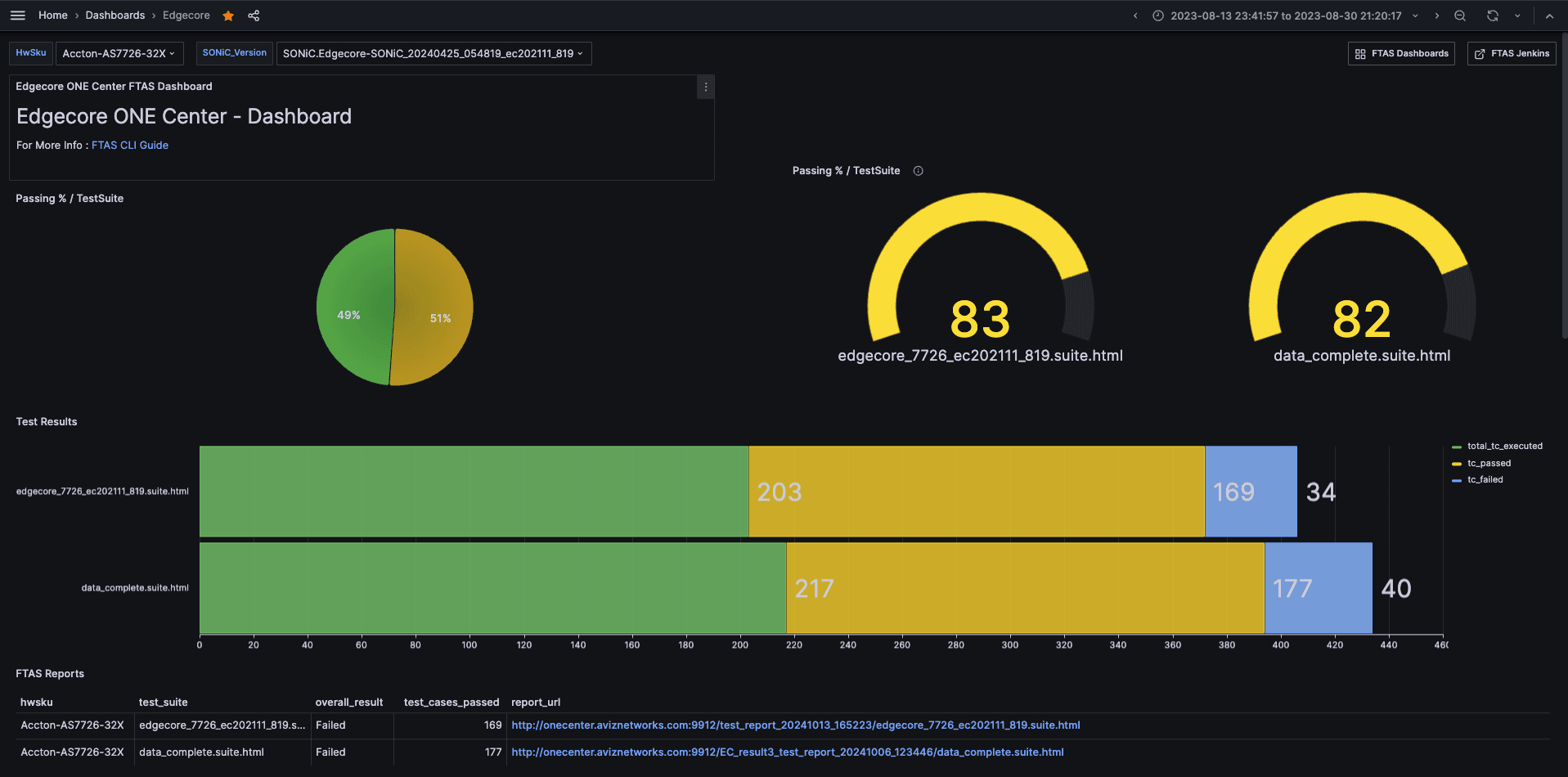Screen dimensions: 1568x777
Task: Click green bar segment labeled 217
Action: (x=493, y=588)
